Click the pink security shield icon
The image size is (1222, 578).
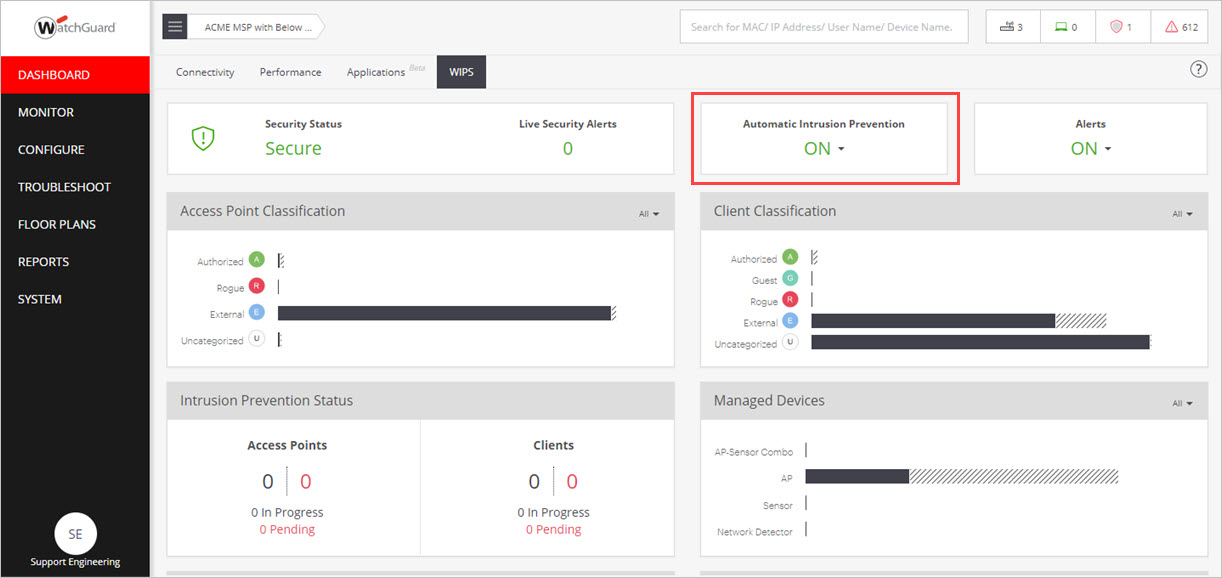(1117, 26)
